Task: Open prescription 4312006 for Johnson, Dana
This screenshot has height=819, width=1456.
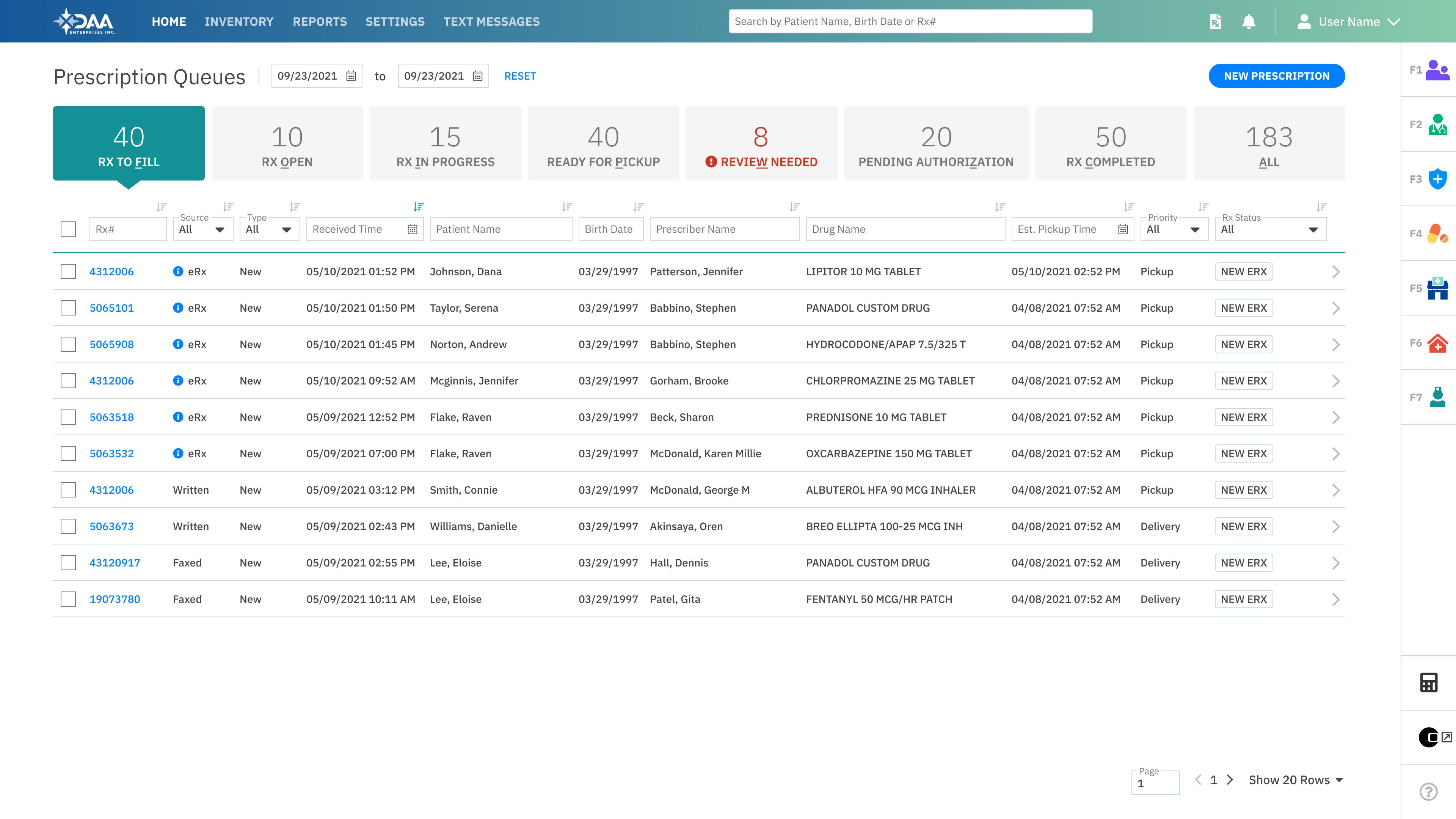Action: click(x=111, y=271)
